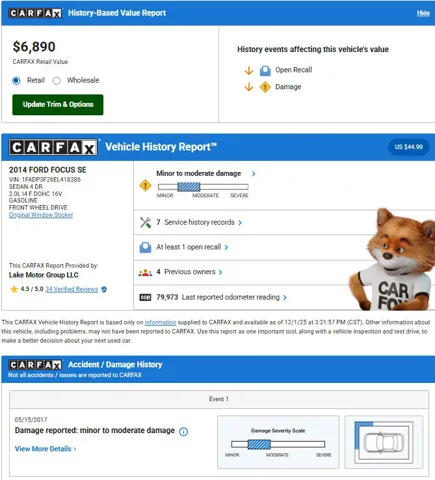The image size is (435, 480).
Task: Click the info icon beside Damage reported
Action: [184, 432]
